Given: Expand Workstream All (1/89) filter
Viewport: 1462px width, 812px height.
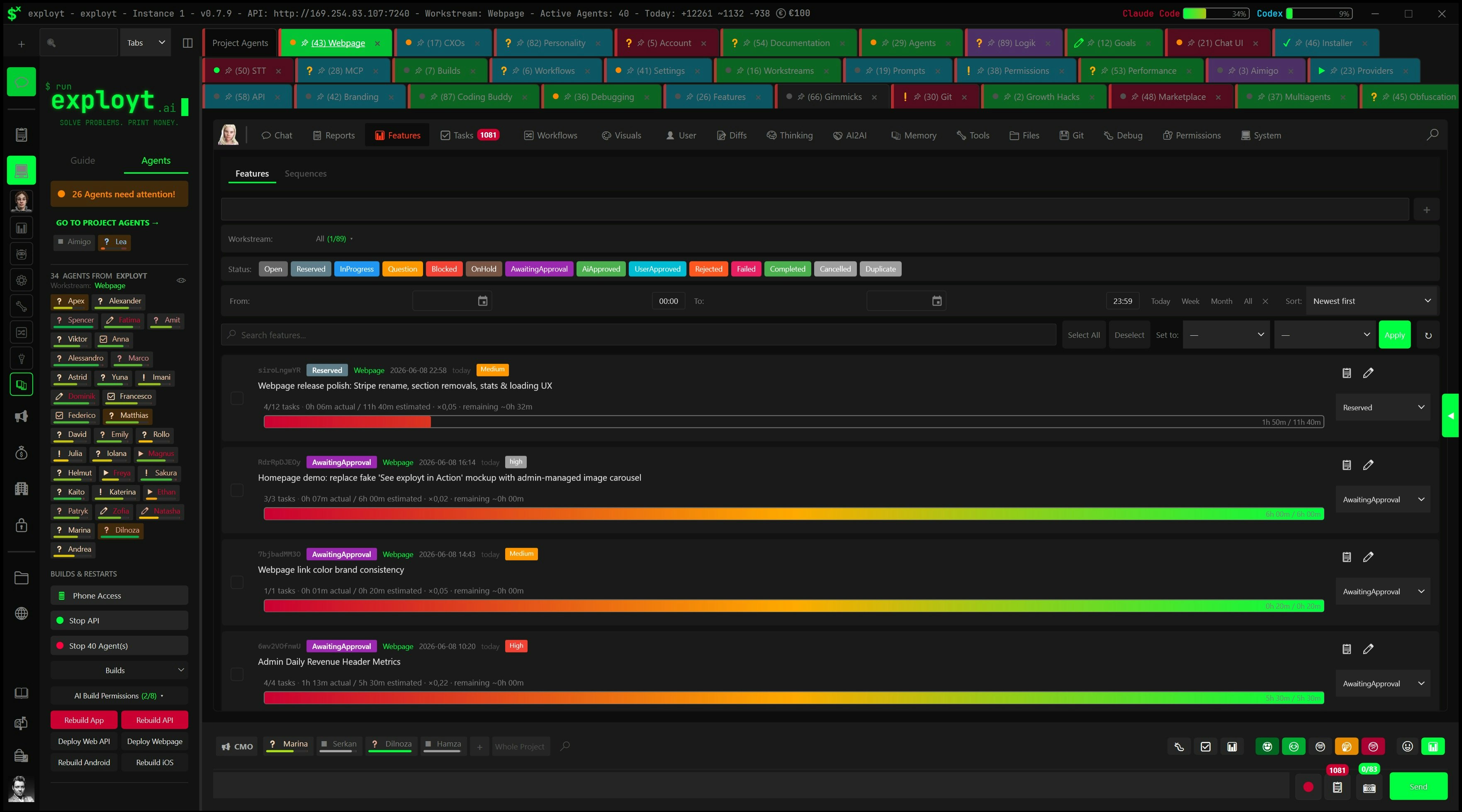Looking at the screenshot, I should point(334,239).
